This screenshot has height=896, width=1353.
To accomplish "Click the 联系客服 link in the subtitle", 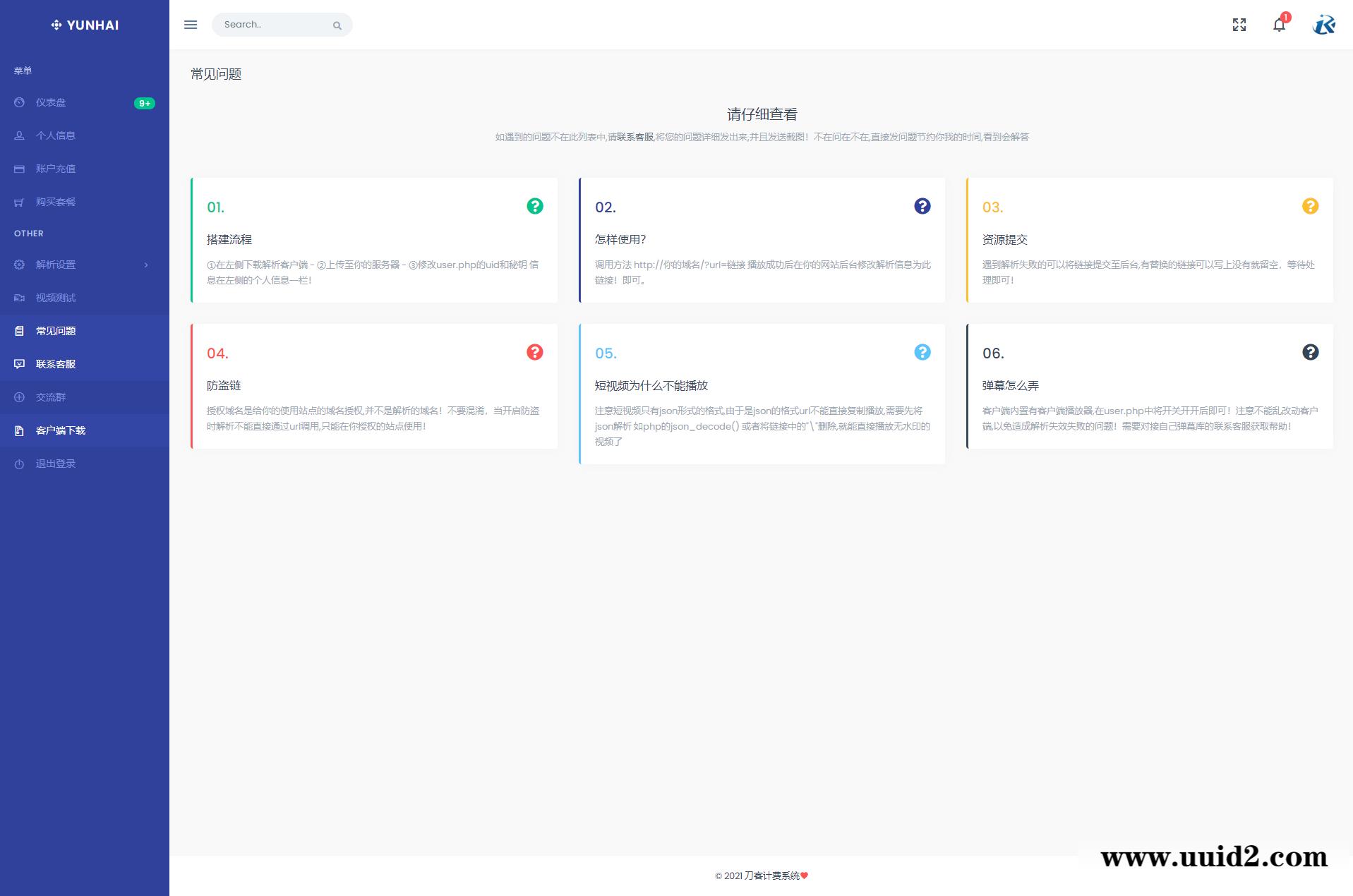I will [x=635, y=137].
